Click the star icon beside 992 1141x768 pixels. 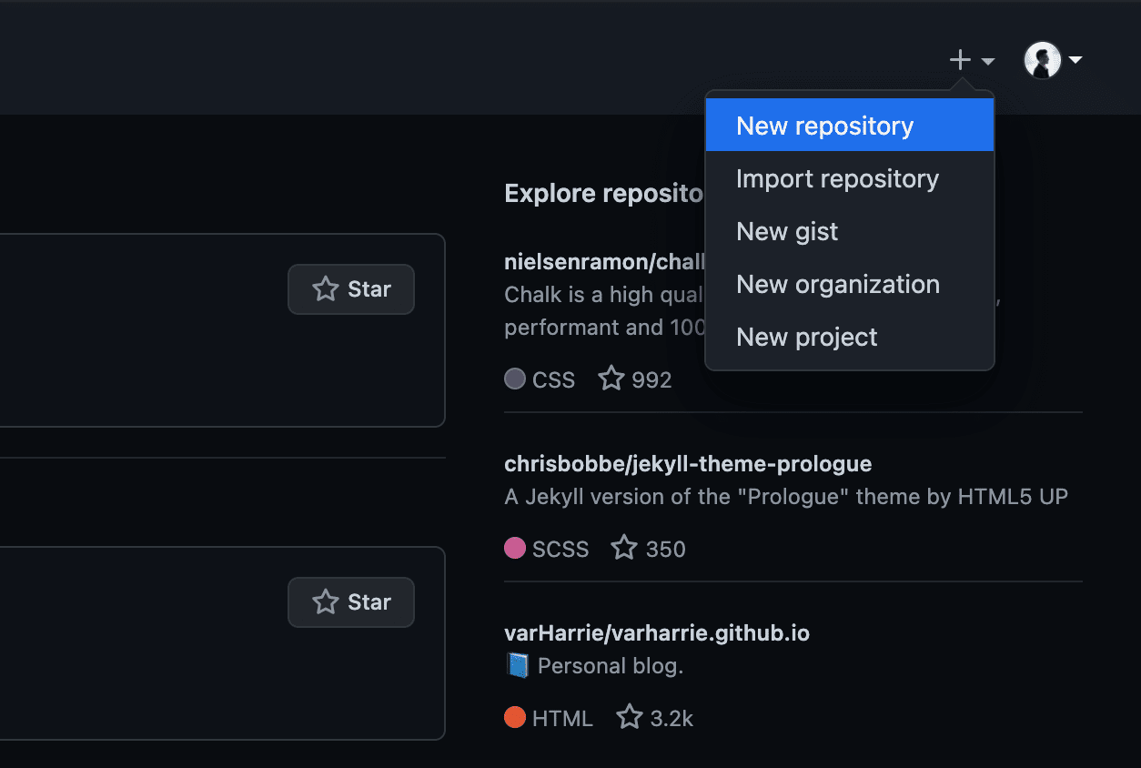[x=611, y=379]
